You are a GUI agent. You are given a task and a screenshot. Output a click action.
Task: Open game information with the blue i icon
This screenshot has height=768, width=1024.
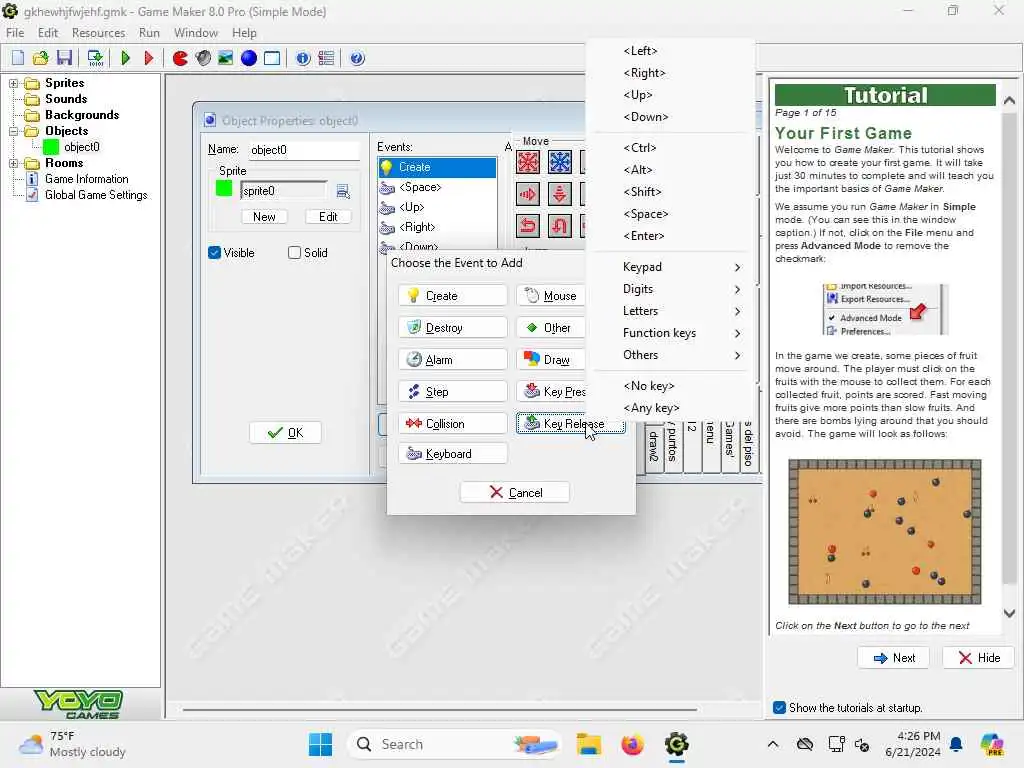click(303, 58)
